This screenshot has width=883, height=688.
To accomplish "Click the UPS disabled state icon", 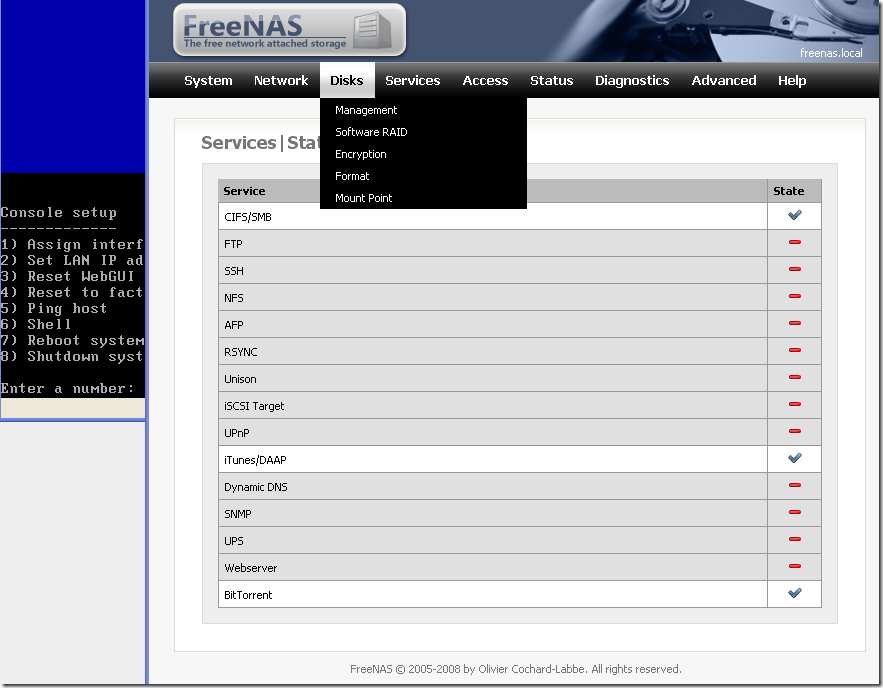I will [795, 539].
